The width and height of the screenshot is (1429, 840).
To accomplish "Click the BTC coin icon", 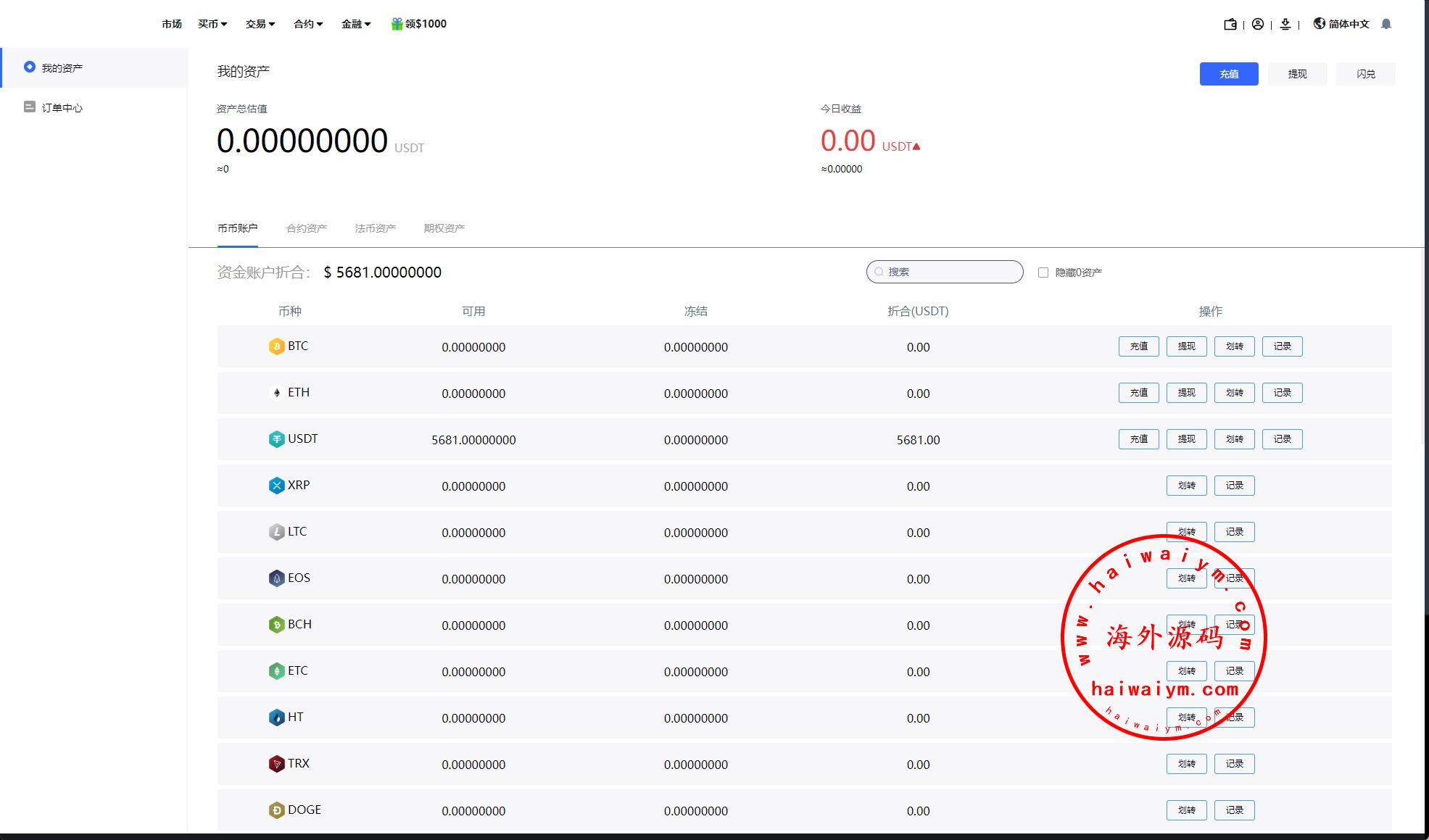I will pos(276,346).
